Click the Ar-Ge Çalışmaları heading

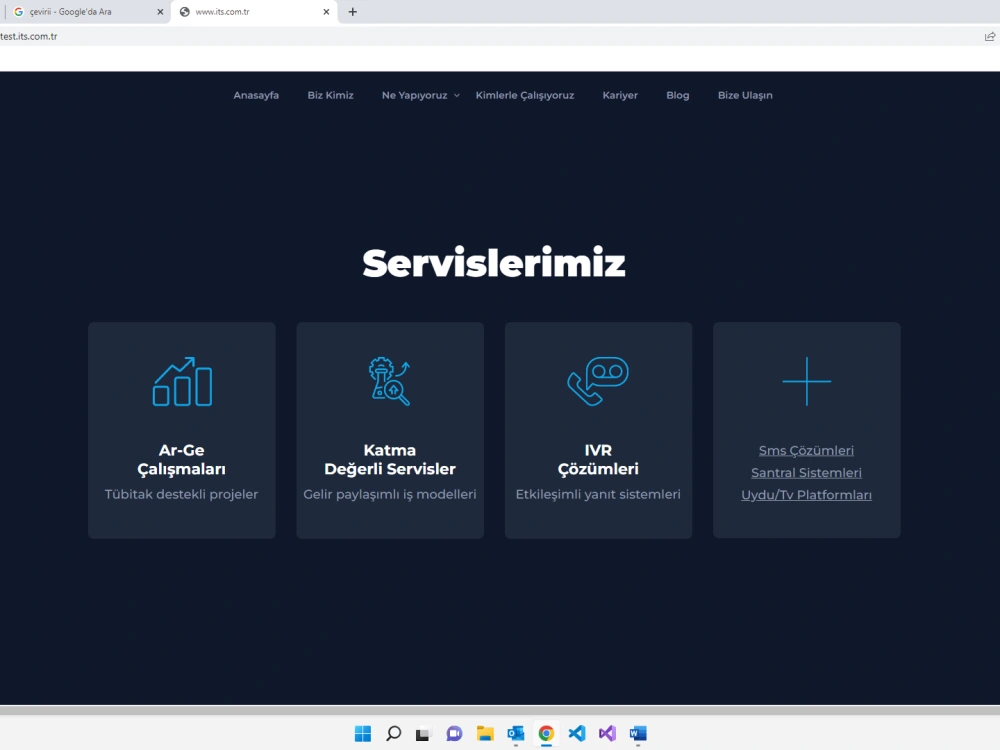pos(182,459)
